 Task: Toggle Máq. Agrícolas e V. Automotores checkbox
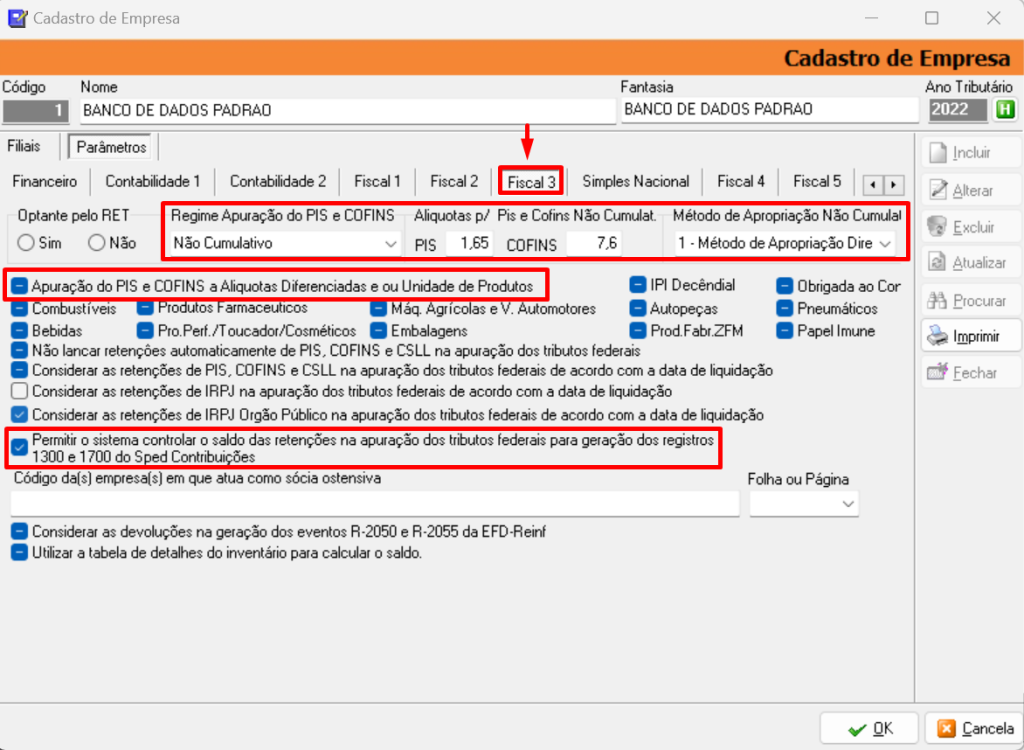click(379, 308)
